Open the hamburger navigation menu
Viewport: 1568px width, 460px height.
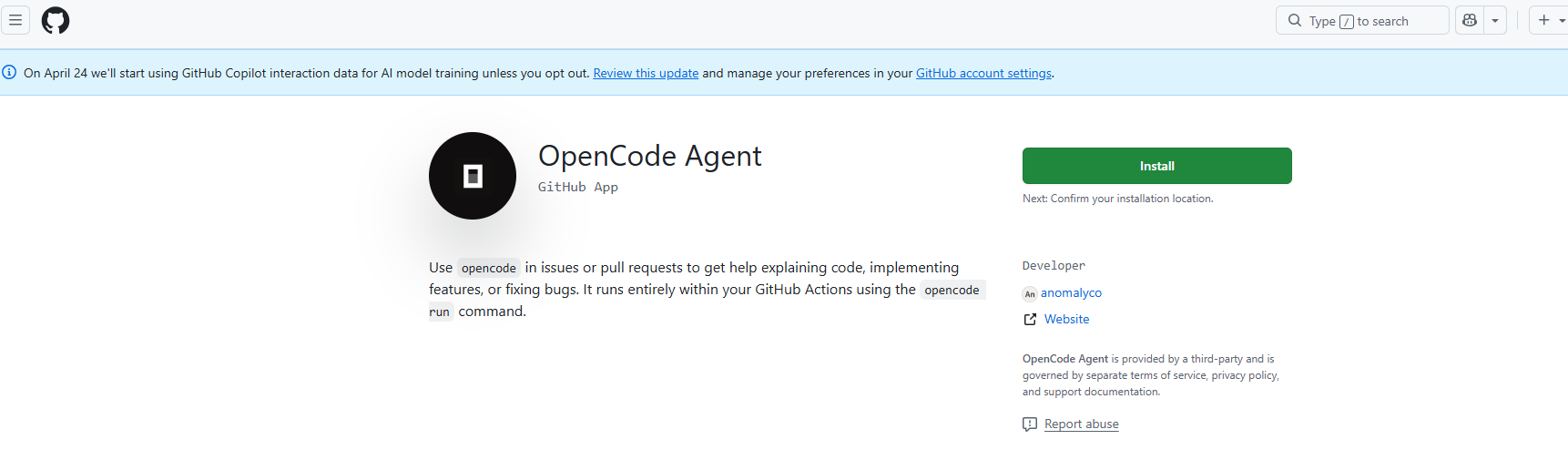(x=15, y=20)
